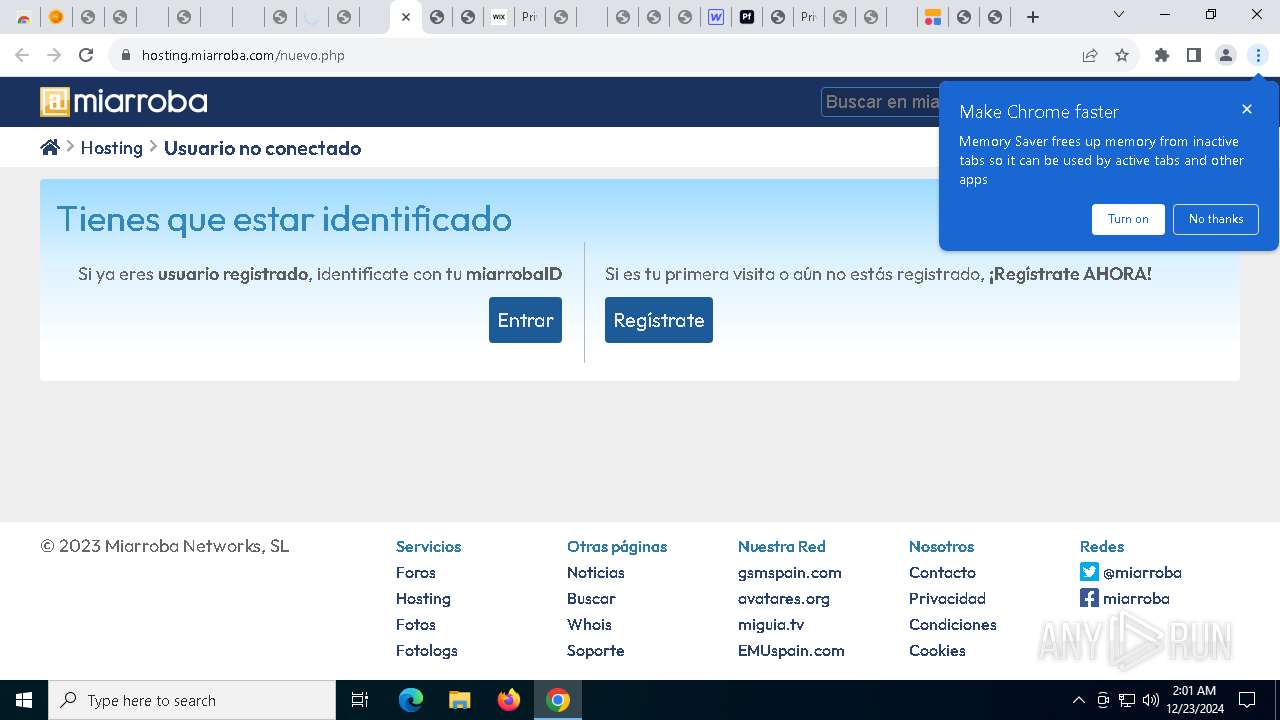Switch to the first rainbow icon tab

[x=24, y=17]
